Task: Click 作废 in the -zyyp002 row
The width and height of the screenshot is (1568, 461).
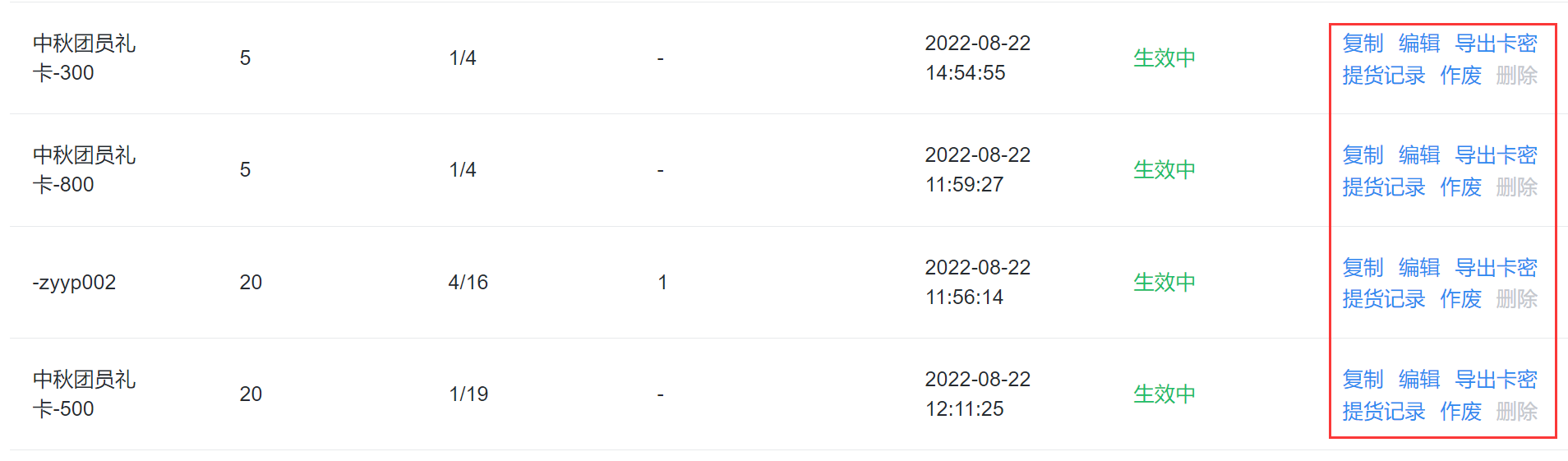Action: pyautogui.click(x=1460, y=299)
